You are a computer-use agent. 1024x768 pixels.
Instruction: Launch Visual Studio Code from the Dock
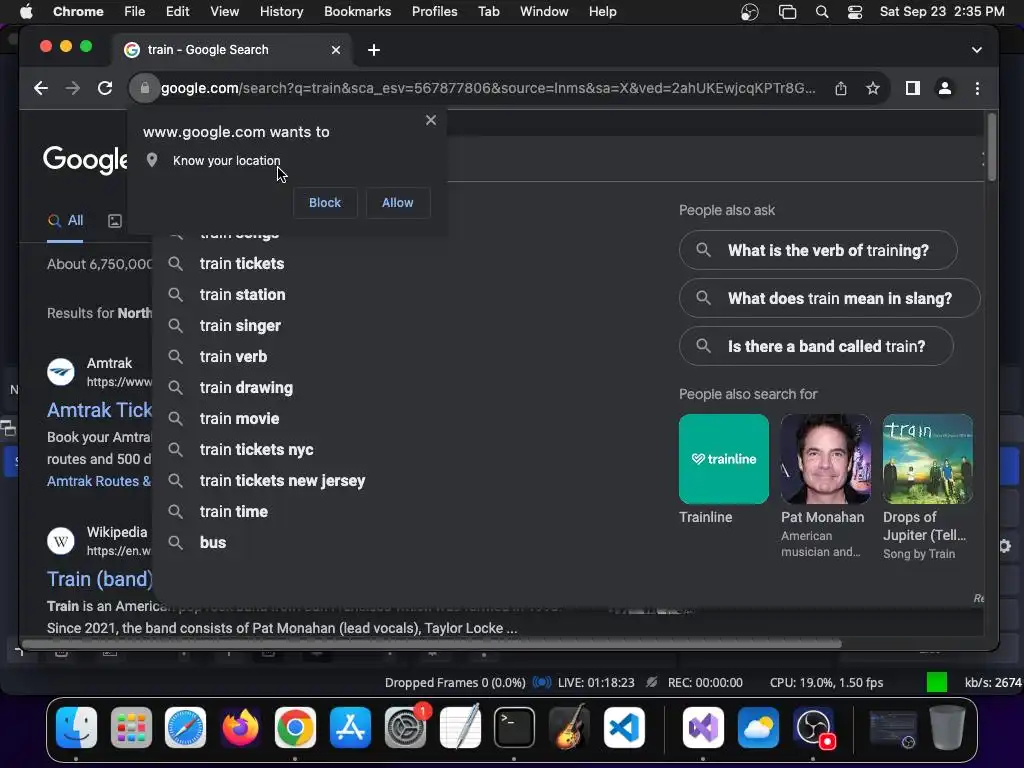point(624,728)
